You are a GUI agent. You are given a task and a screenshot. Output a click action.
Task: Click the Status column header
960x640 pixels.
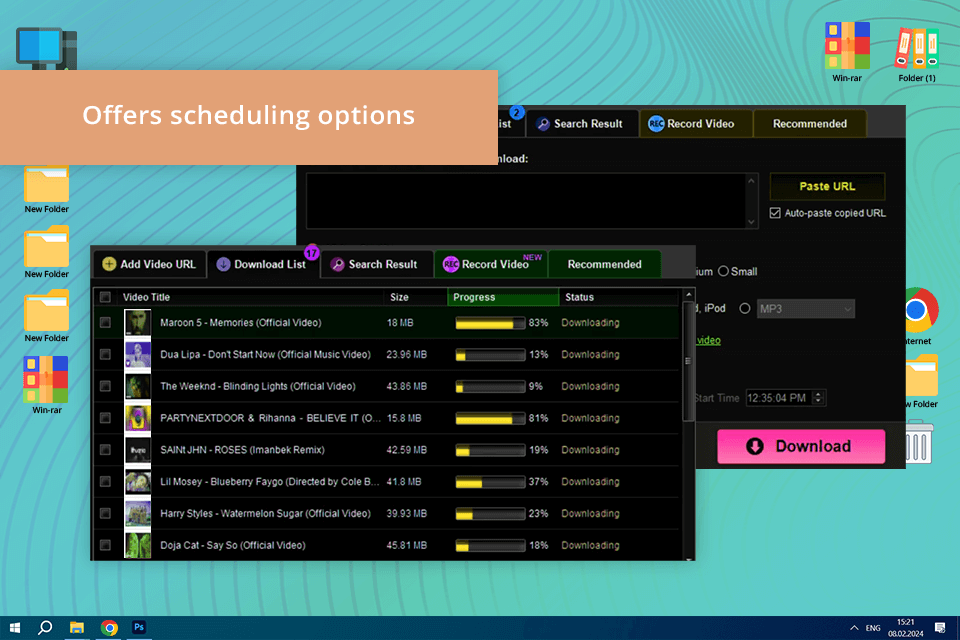(x=619, y=297)
